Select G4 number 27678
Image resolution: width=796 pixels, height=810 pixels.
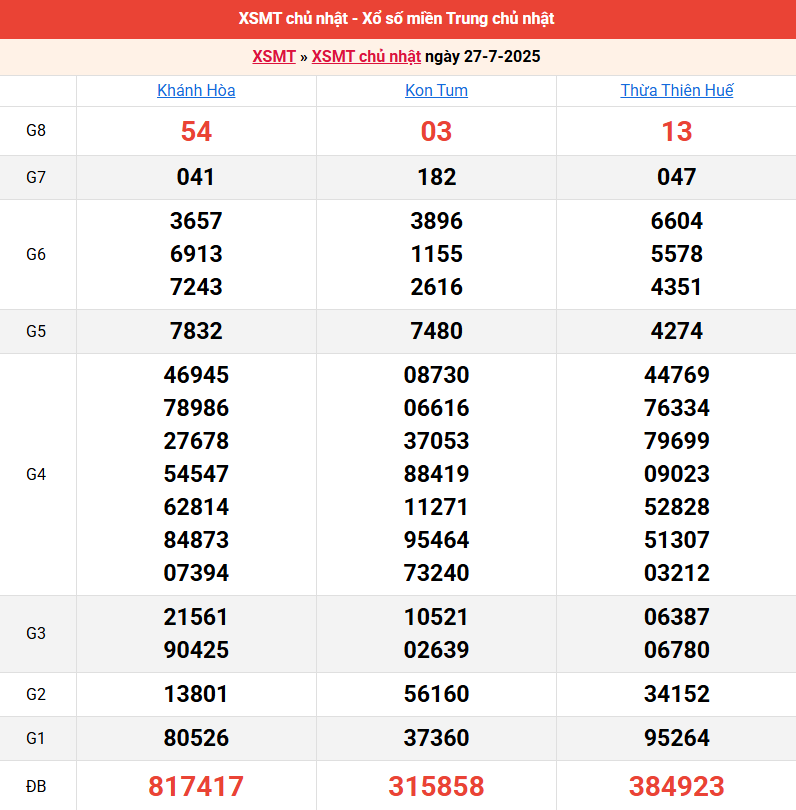[x=196, y=441]
